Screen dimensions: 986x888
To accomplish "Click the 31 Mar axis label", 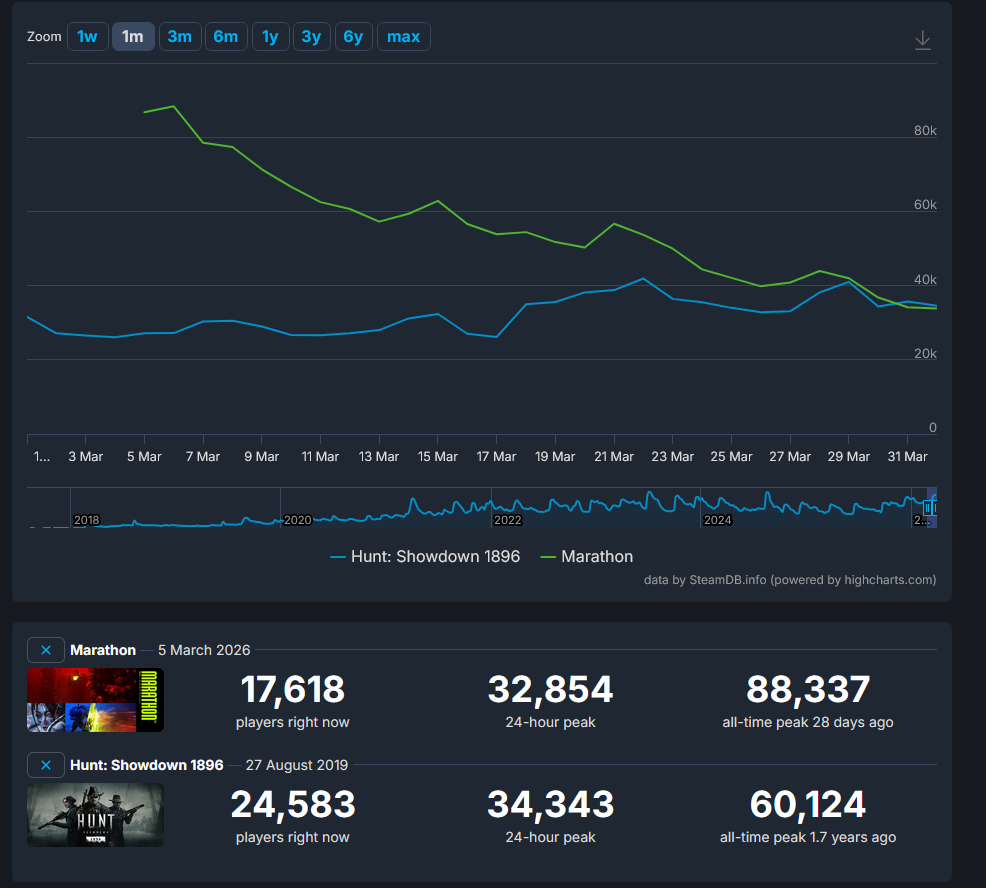I will point(907,457).
